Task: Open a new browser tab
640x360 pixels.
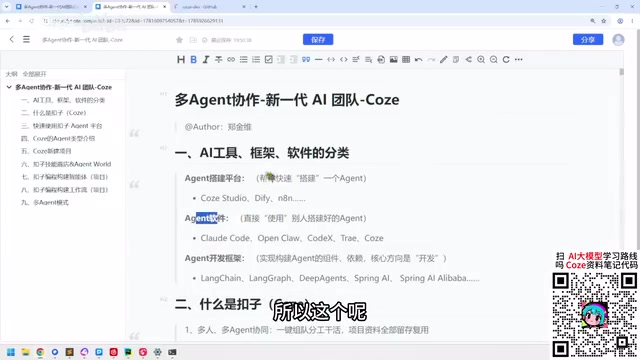Action: [x=256, y=7]
